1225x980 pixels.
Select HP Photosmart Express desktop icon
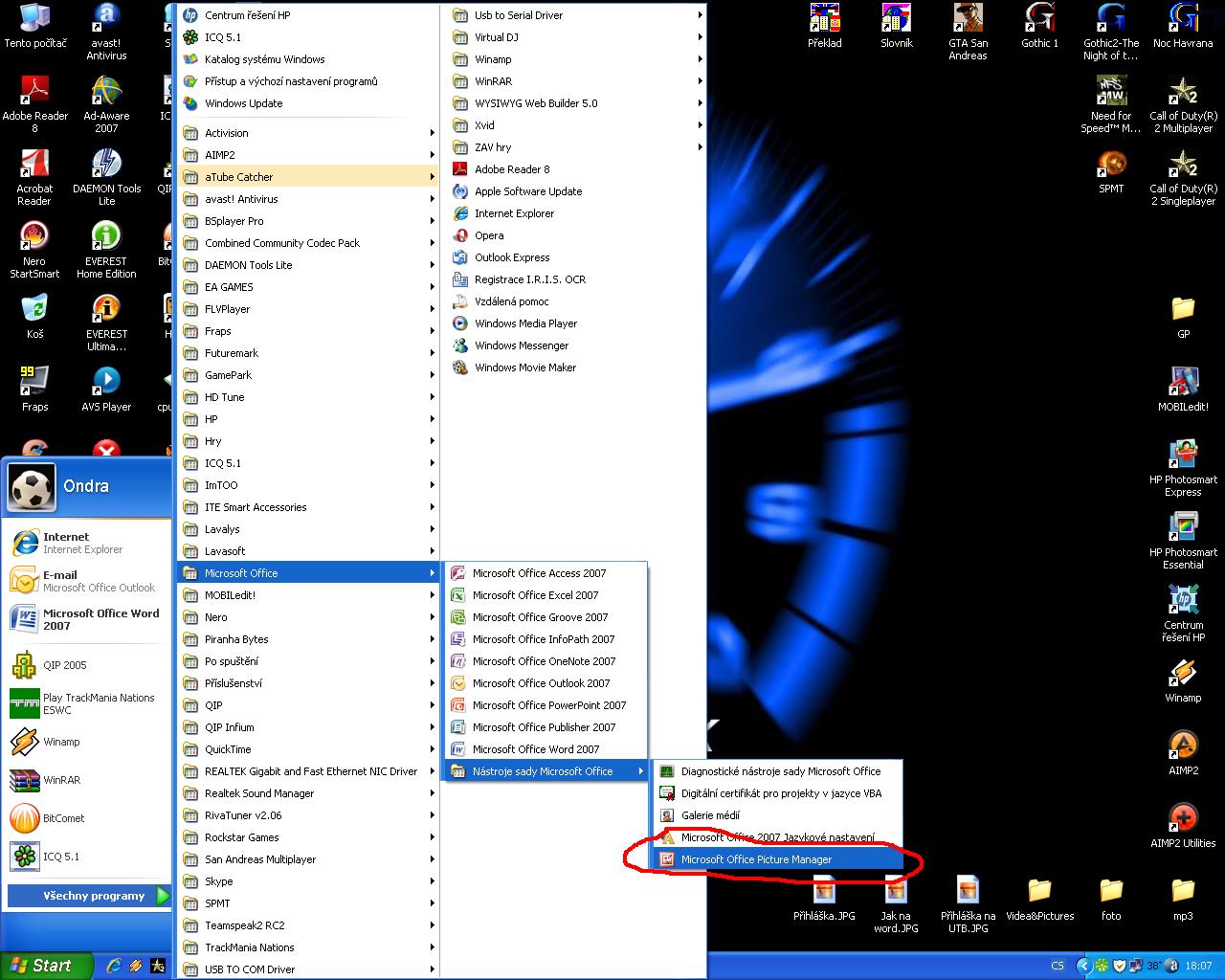click(x=1183, y=468)
